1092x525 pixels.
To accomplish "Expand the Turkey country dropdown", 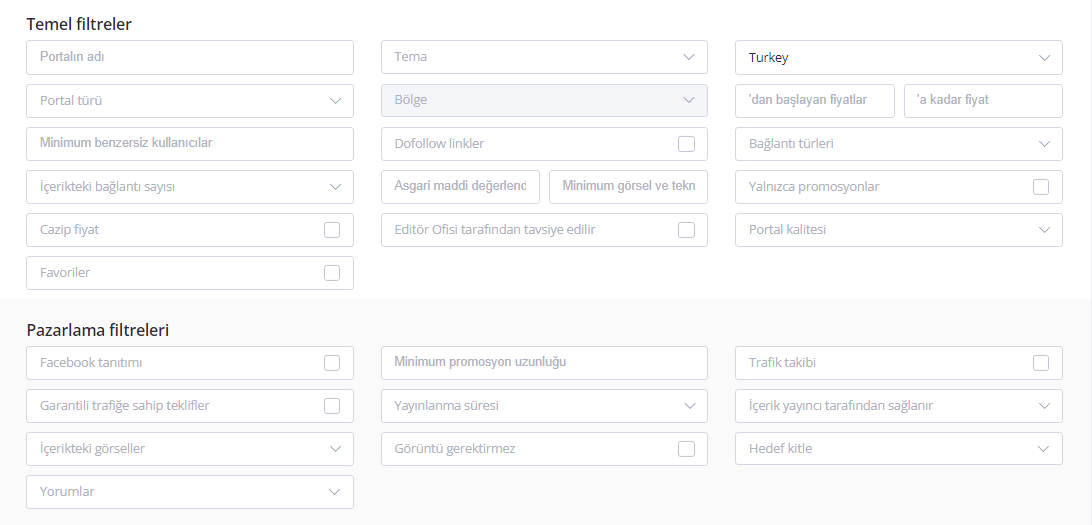I will [898, 58].
